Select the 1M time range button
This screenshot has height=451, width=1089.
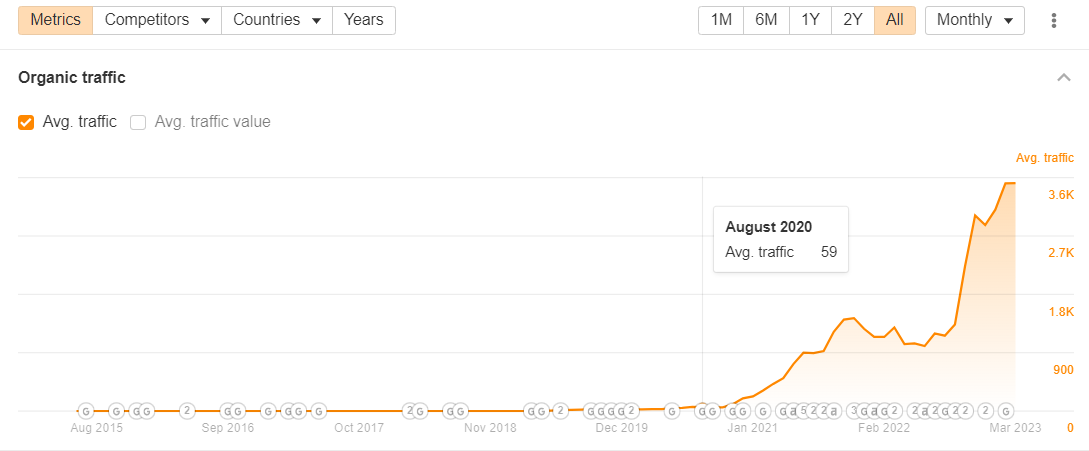pos(721,20)
